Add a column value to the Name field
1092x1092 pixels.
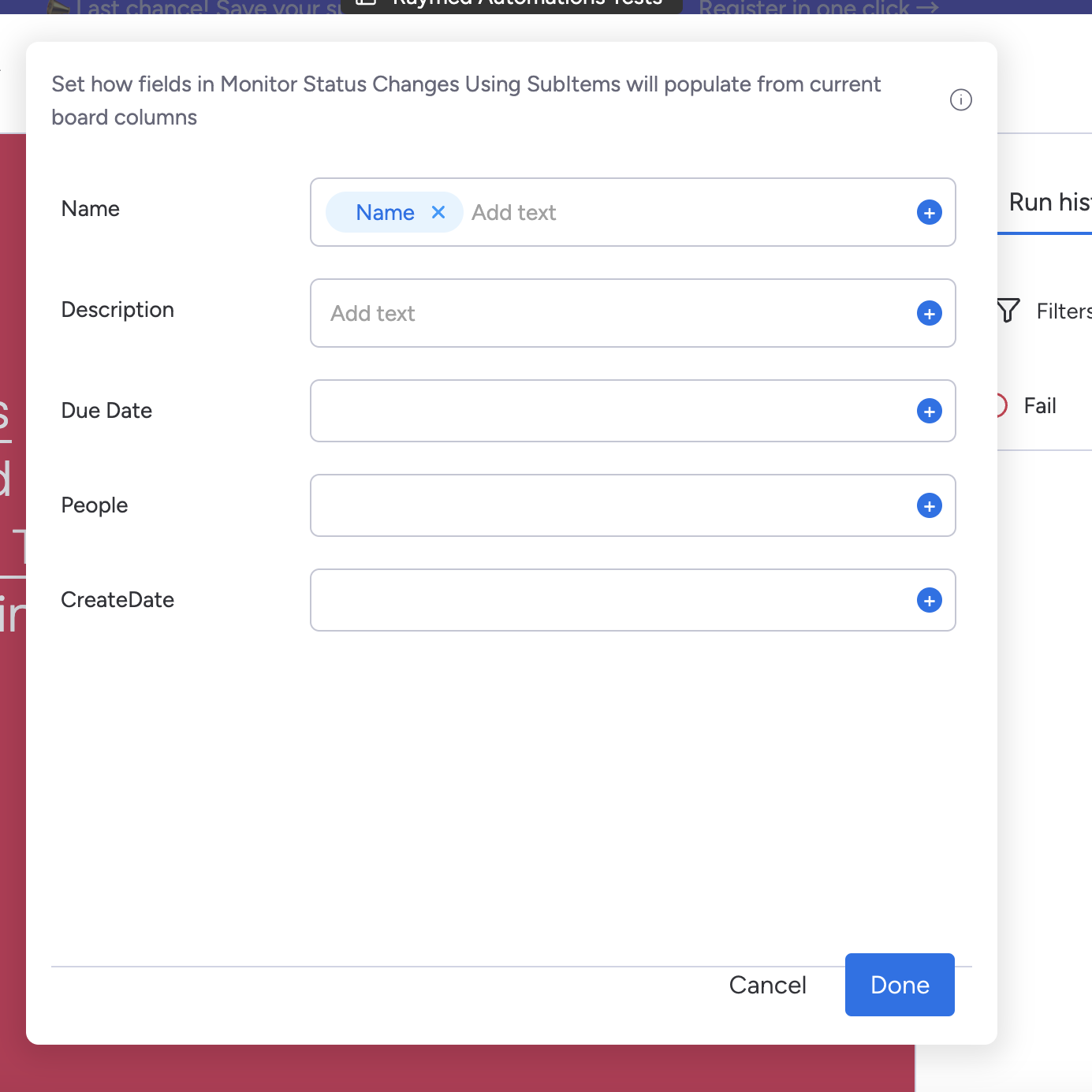(929, 212)
